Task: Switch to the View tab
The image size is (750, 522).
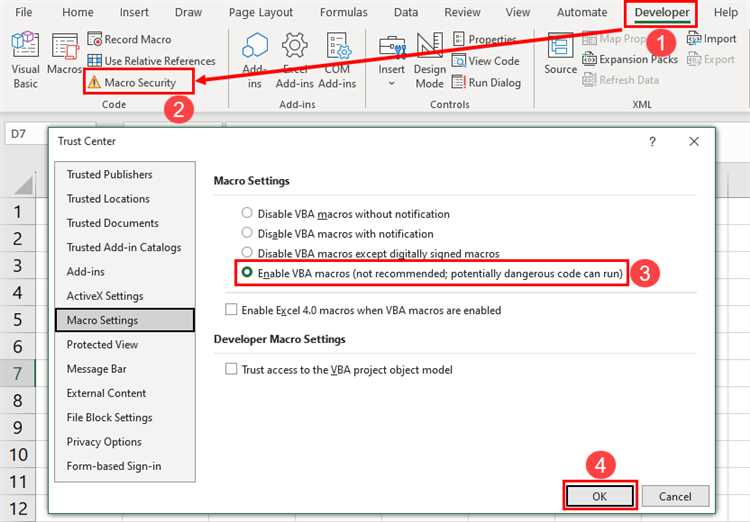Action: 518,12
